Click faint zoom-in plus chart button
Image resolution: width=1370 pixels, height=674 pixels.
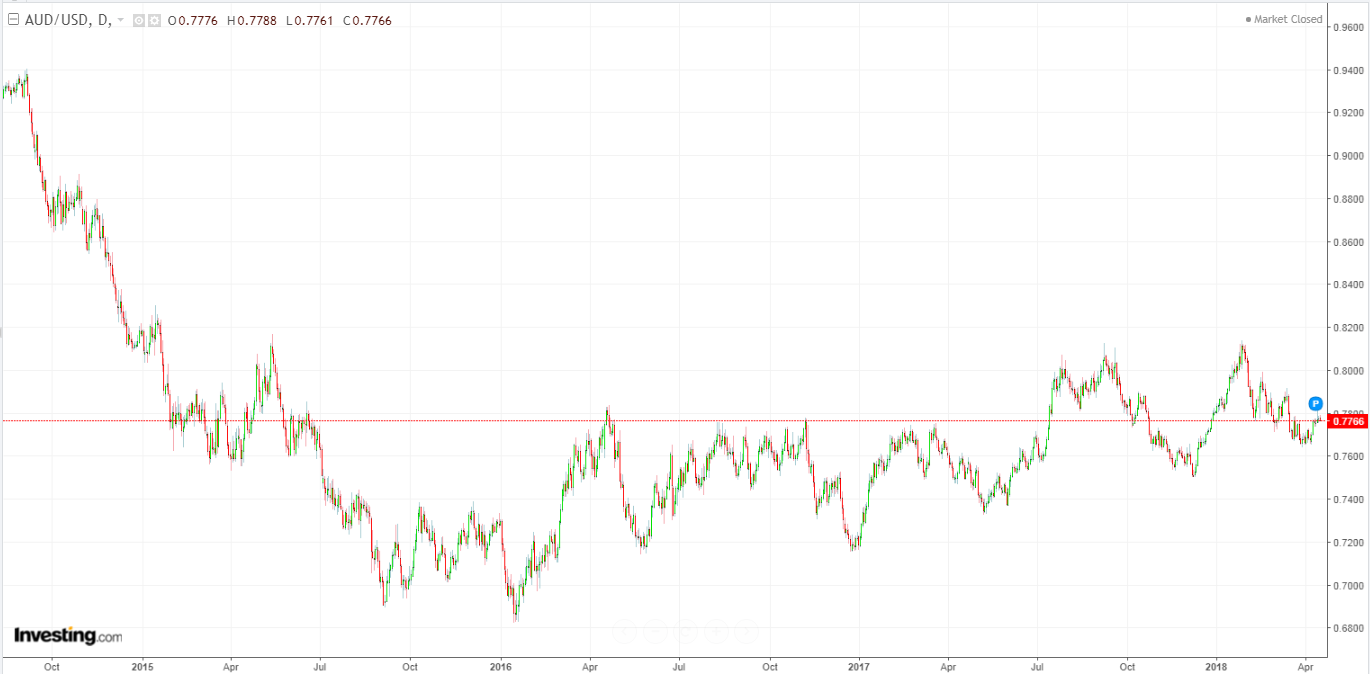[x=716, y=631]
